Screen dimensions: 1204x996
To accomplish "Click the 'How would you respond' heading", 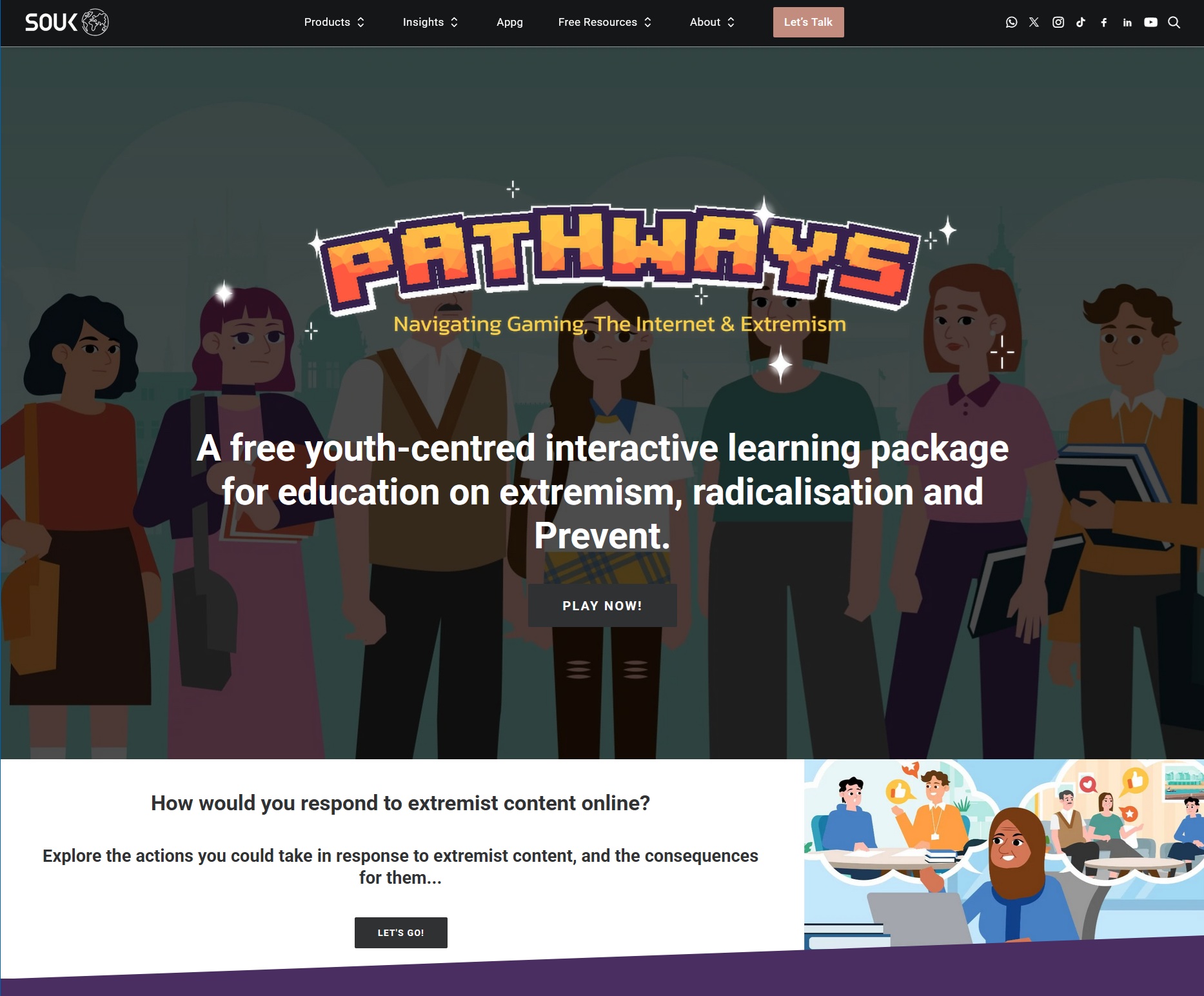I will (400, 803).
